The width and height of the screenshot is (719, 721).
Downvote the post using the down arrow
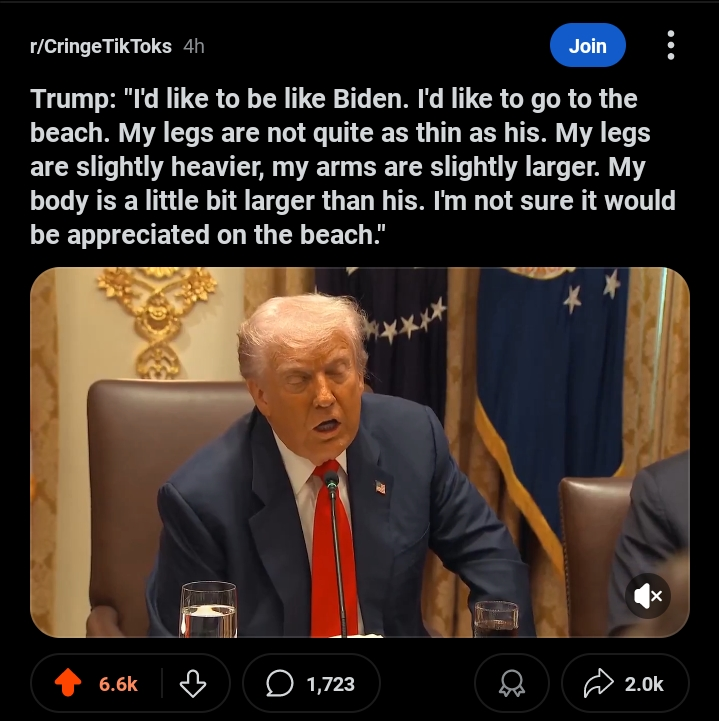[193, 684]
